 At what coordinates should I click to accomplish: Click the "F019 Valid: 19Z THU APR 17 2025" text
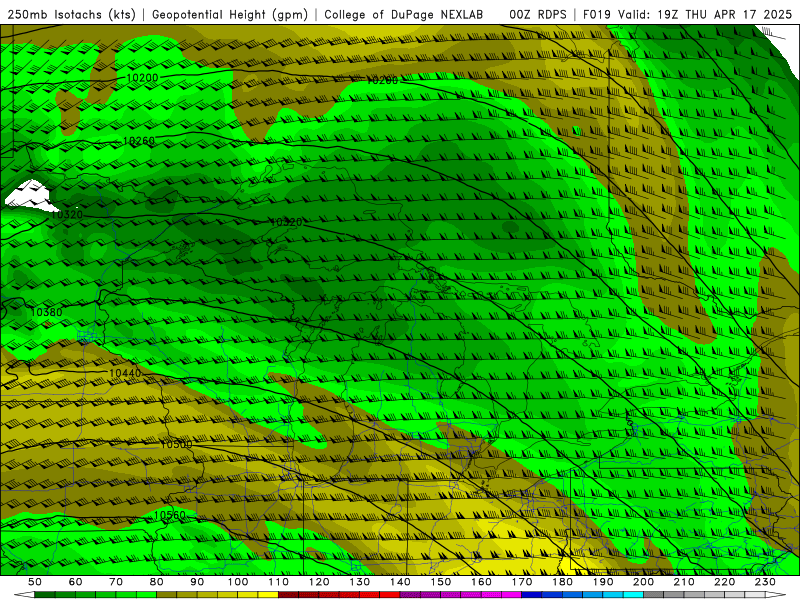coord(687,15)
